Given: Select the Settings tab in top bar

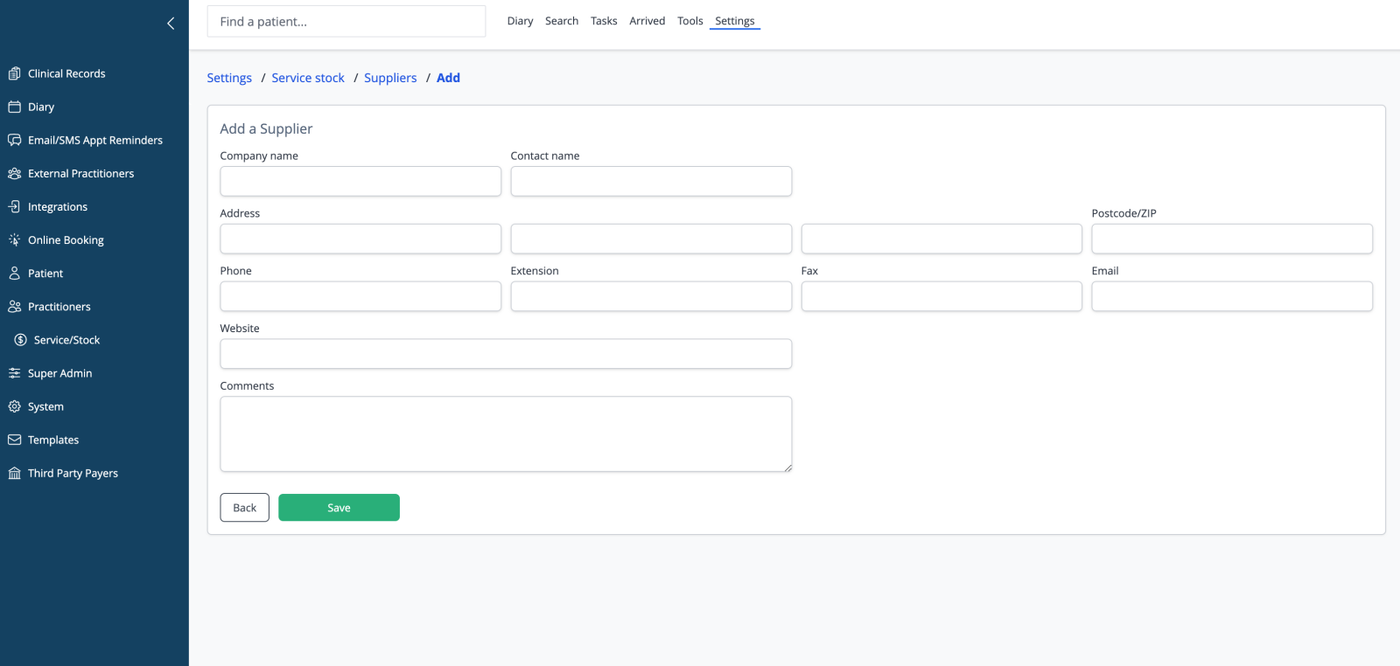Looking at the screenshot, I should (x=735, y=21).
